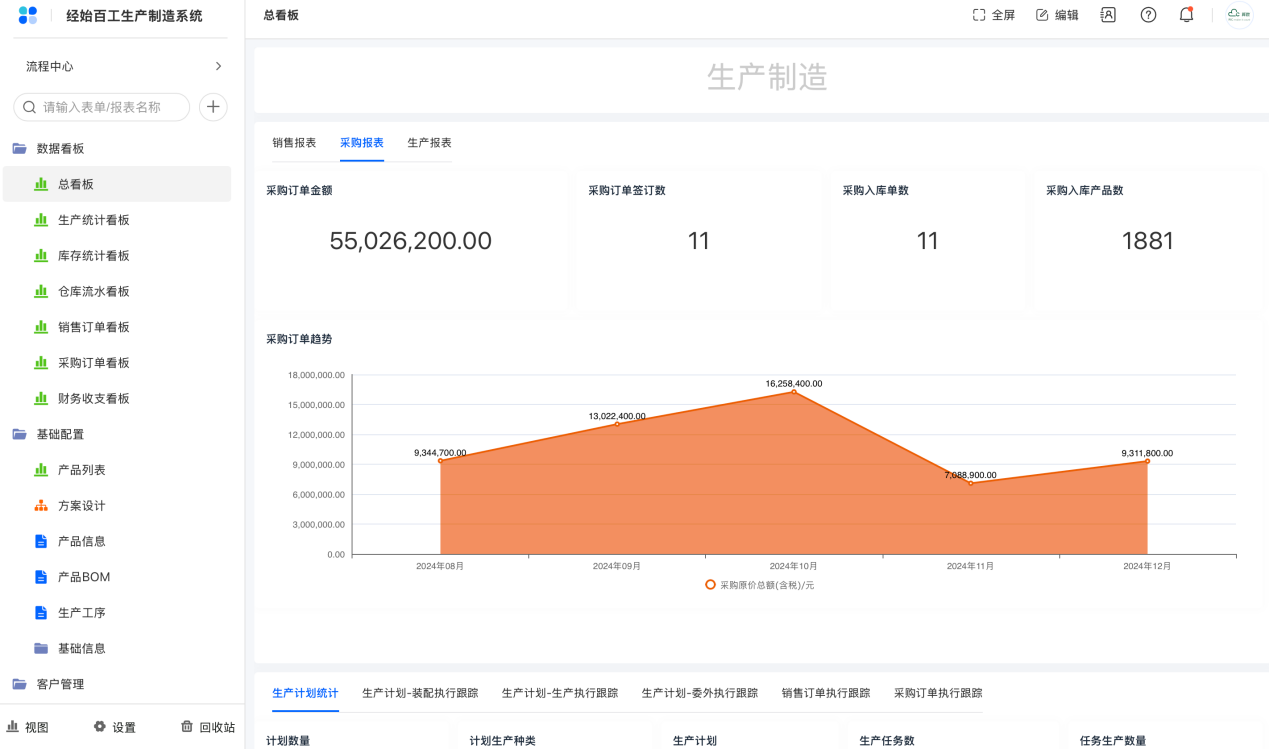Collapse the 基础配置 folder
Image resolution: width=1269 pixels, height=749 pixels.
point(60,435)
